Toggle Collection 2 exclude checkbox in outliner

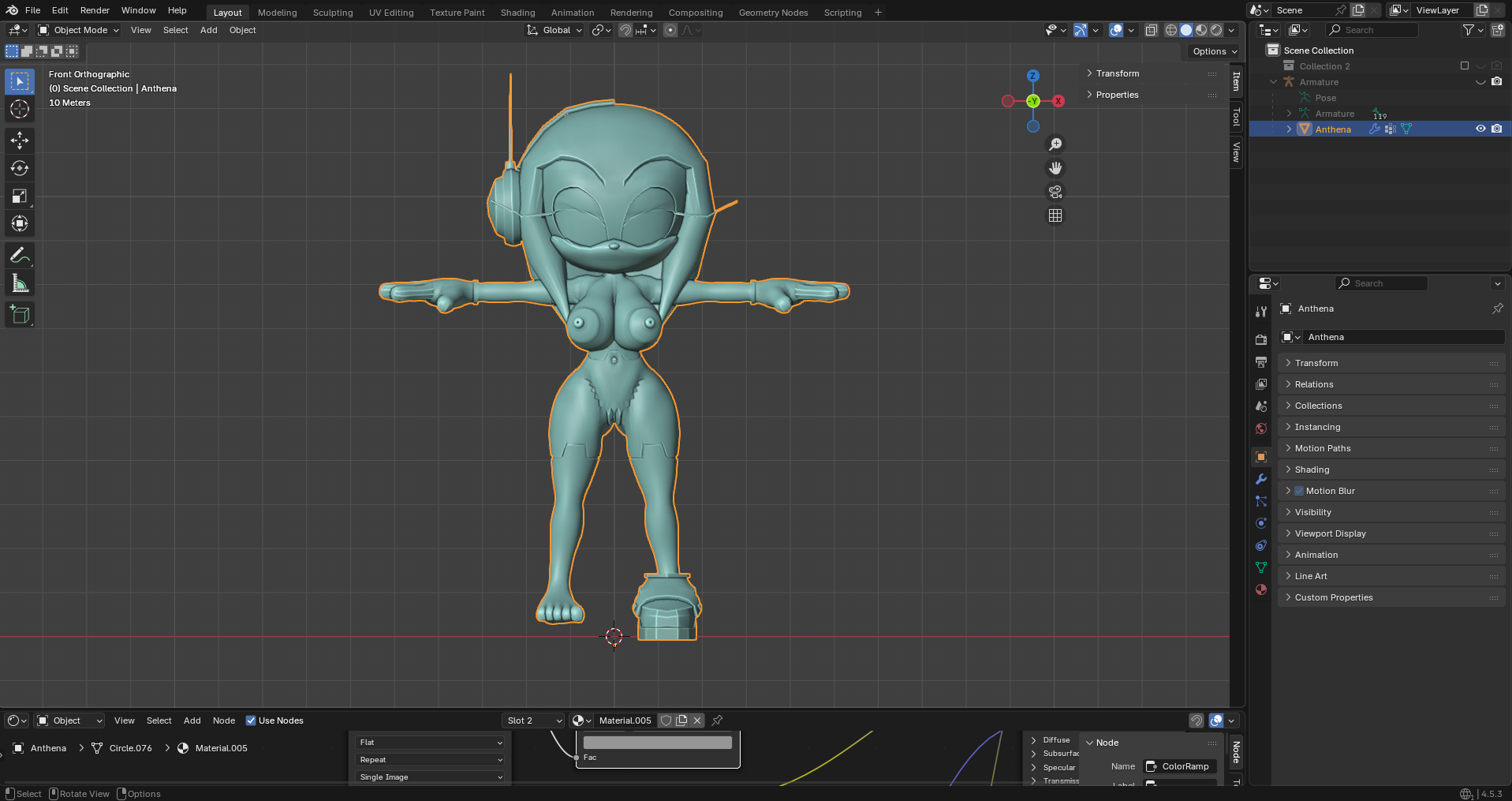tap(1465, 66)
